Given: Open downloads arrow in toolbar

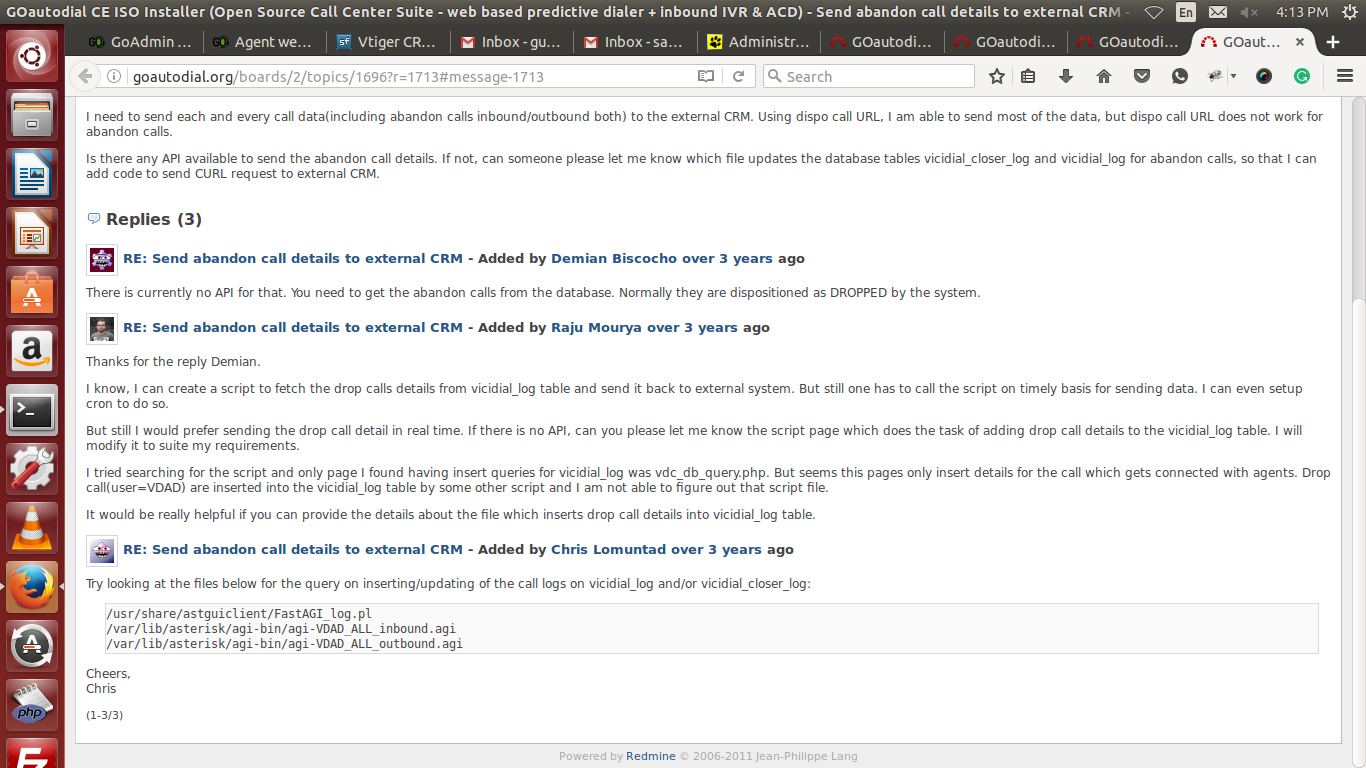Looking at the screenshot, I should (x=1066, y=76).
